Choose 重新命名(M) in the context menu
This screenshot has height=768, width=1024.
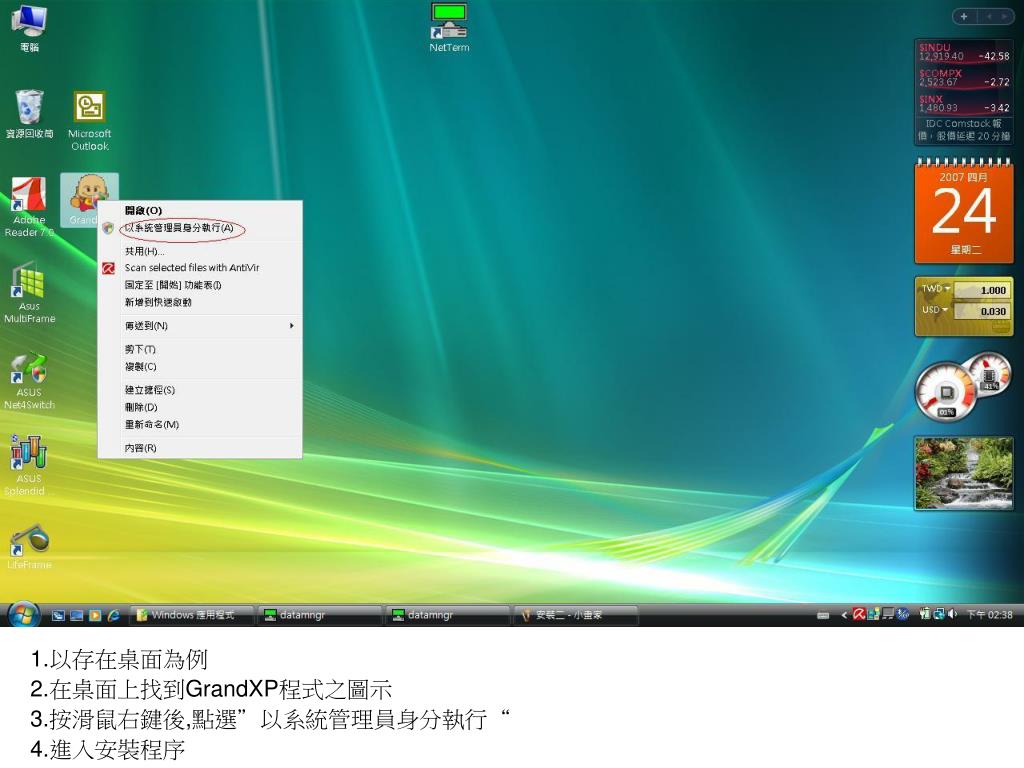[x=200, y=424]
